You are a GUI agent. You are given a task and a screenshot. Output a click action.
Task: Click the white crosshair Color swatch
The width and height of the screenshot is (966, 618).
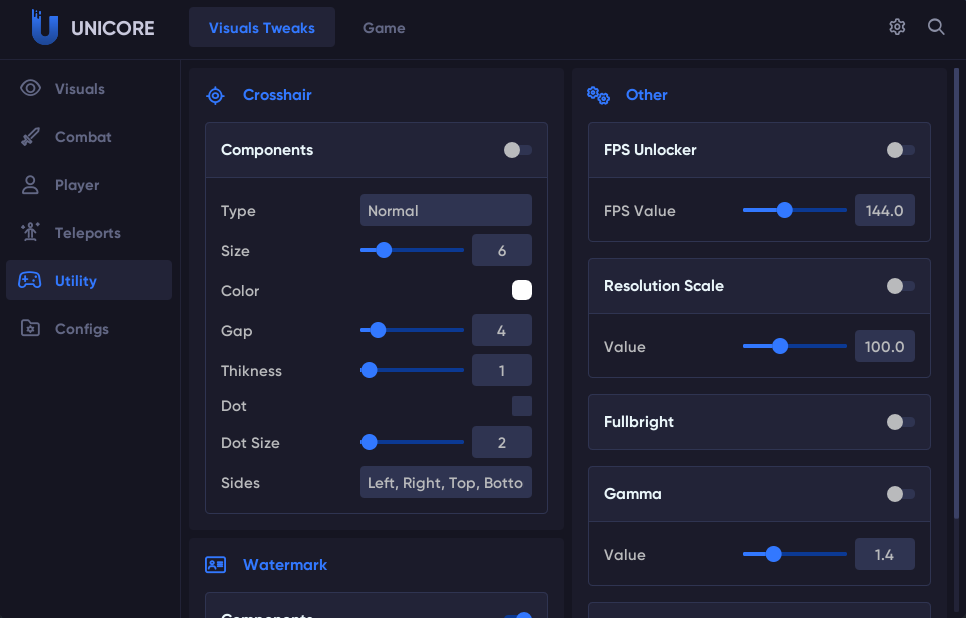pos(522,291)
